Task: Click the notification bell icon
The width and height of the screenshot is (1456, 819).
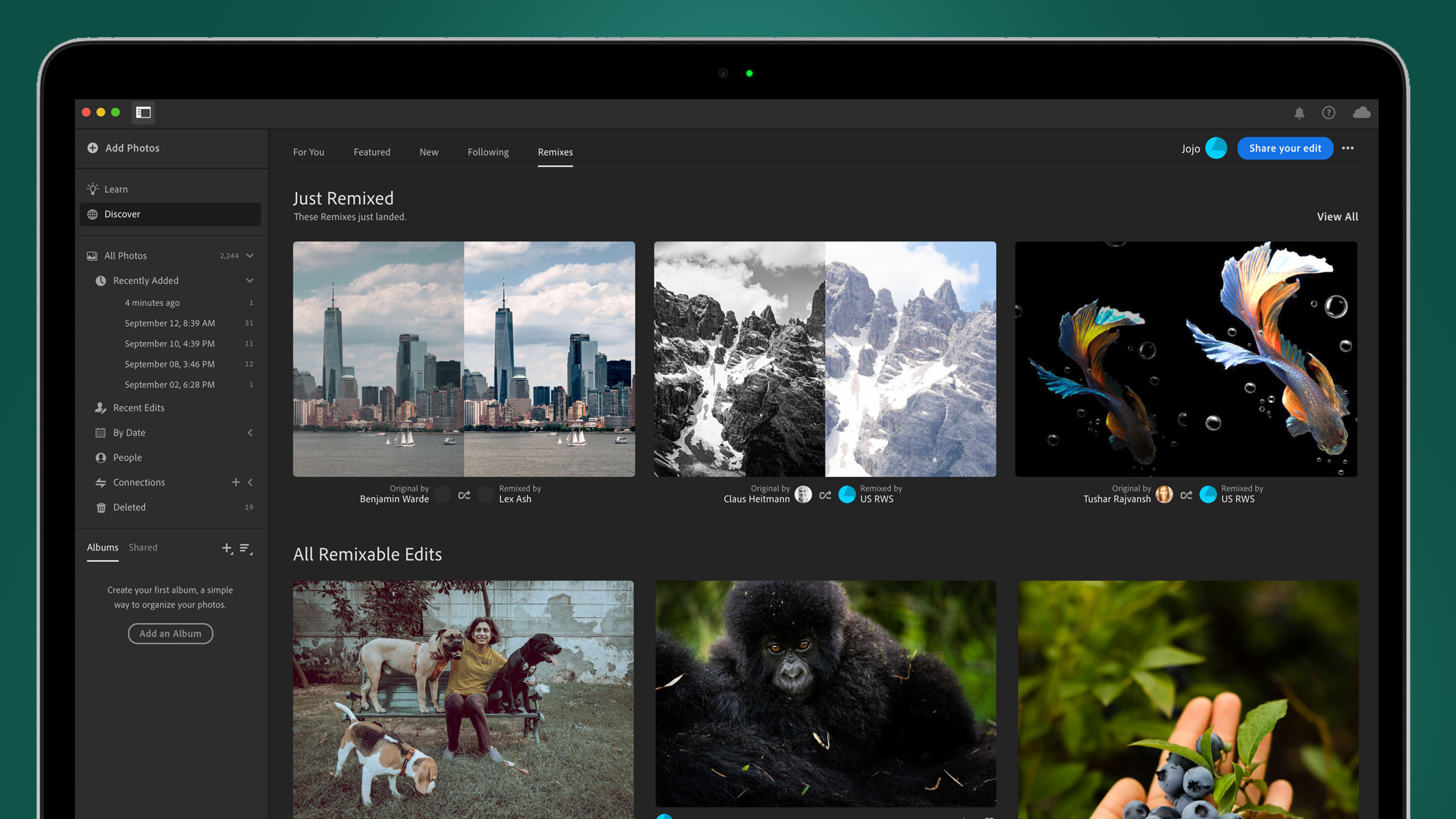Action: [1299, 112]
